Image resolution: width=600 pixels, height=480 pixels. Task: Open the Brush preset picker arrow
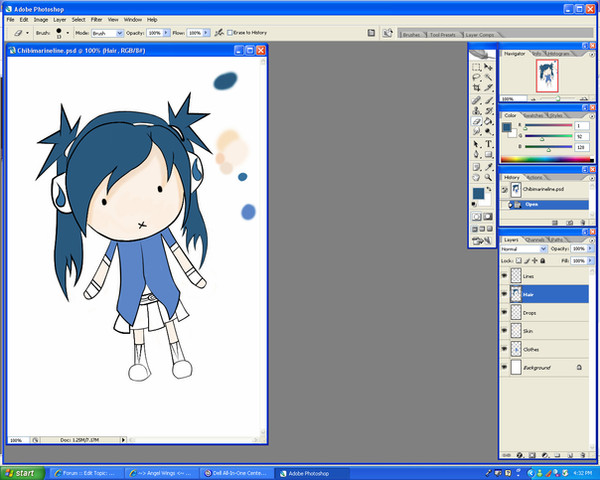click(x=68, y=33)
